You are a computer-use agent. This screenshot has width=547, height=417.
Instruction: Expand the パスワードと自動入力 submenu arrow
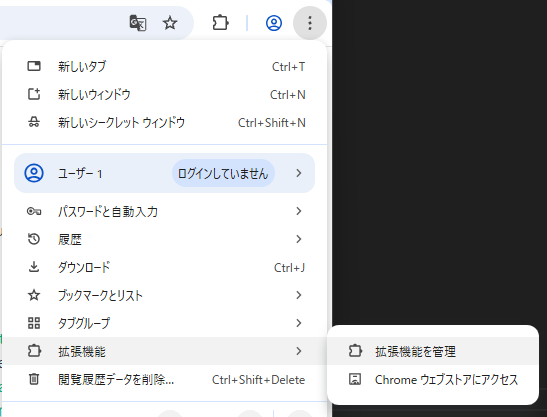pos(299,211)
